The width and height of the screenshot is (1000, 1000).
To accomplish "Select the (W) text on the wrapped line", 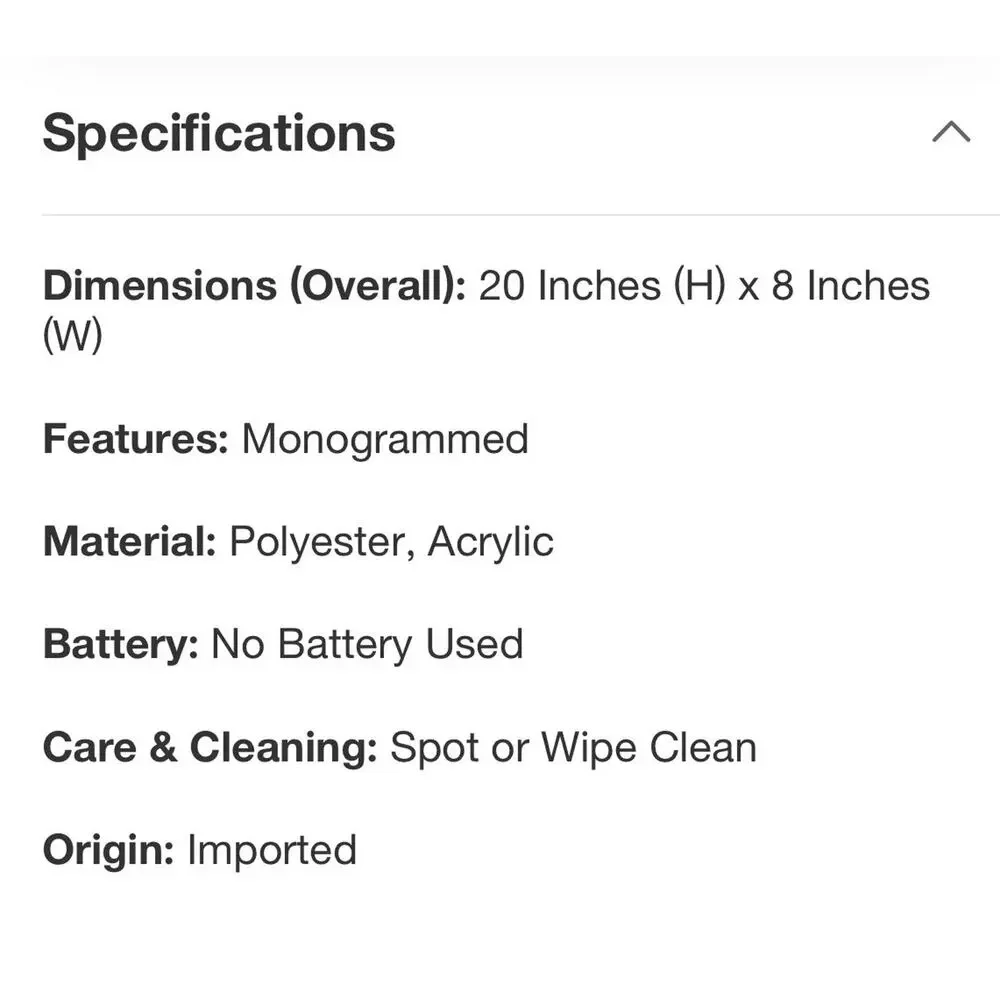I will click(72, 335).
